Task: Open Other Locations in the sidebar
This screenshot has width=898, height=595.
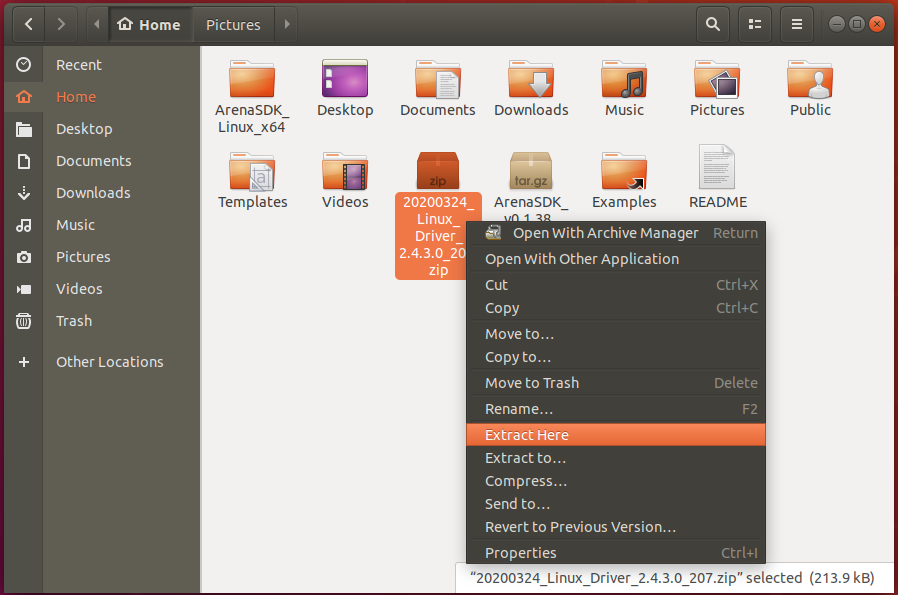Action: click(x=109, y=362)
